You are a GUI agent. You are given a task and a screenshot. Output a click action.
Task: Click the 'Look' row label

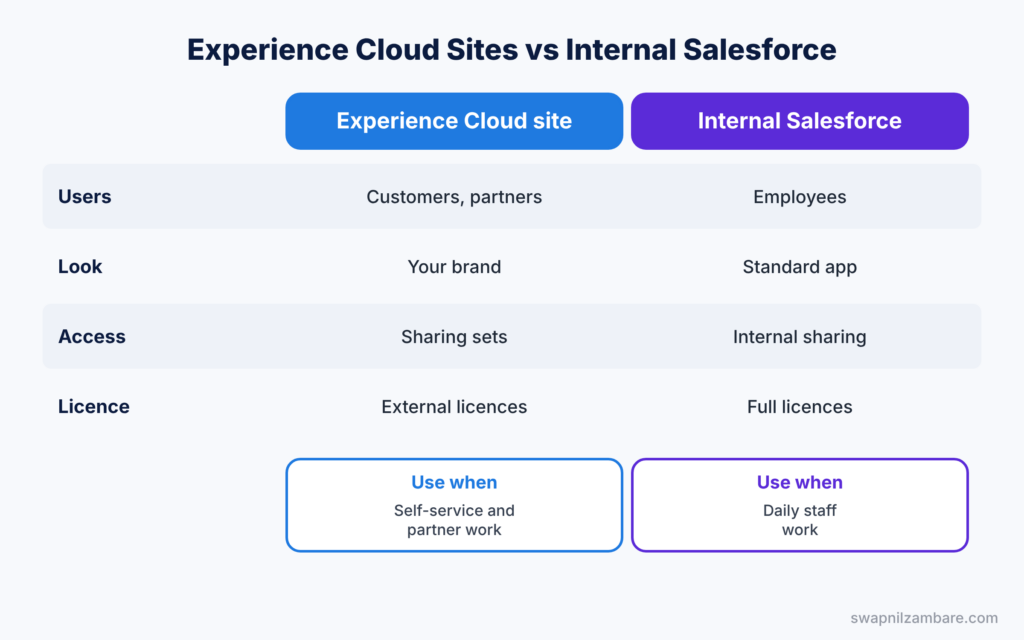tap(80, 266)
